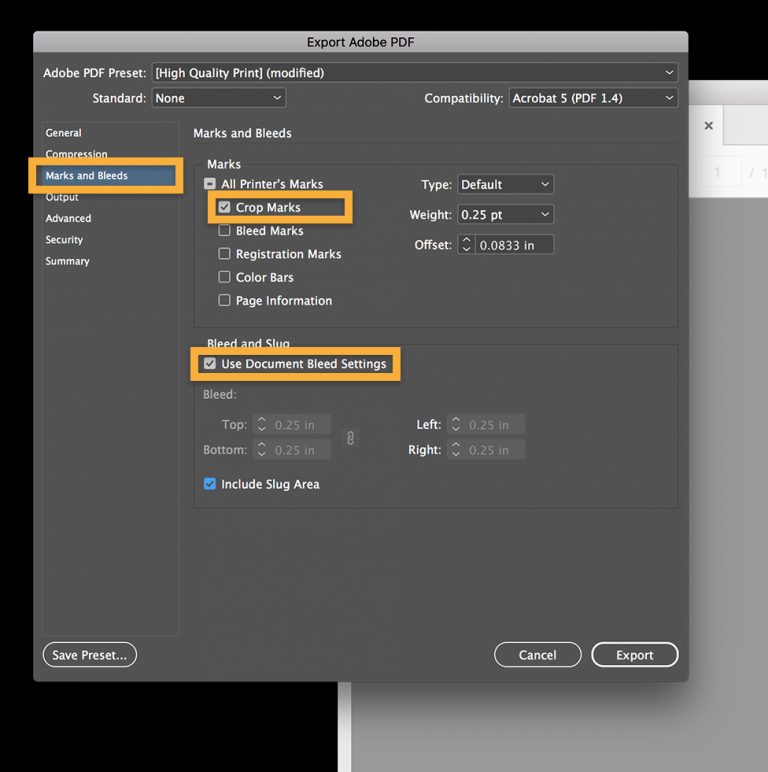This screenshot has width=768, height=772.
Task: Open the Advanced settings section
Action: [68, 218]
